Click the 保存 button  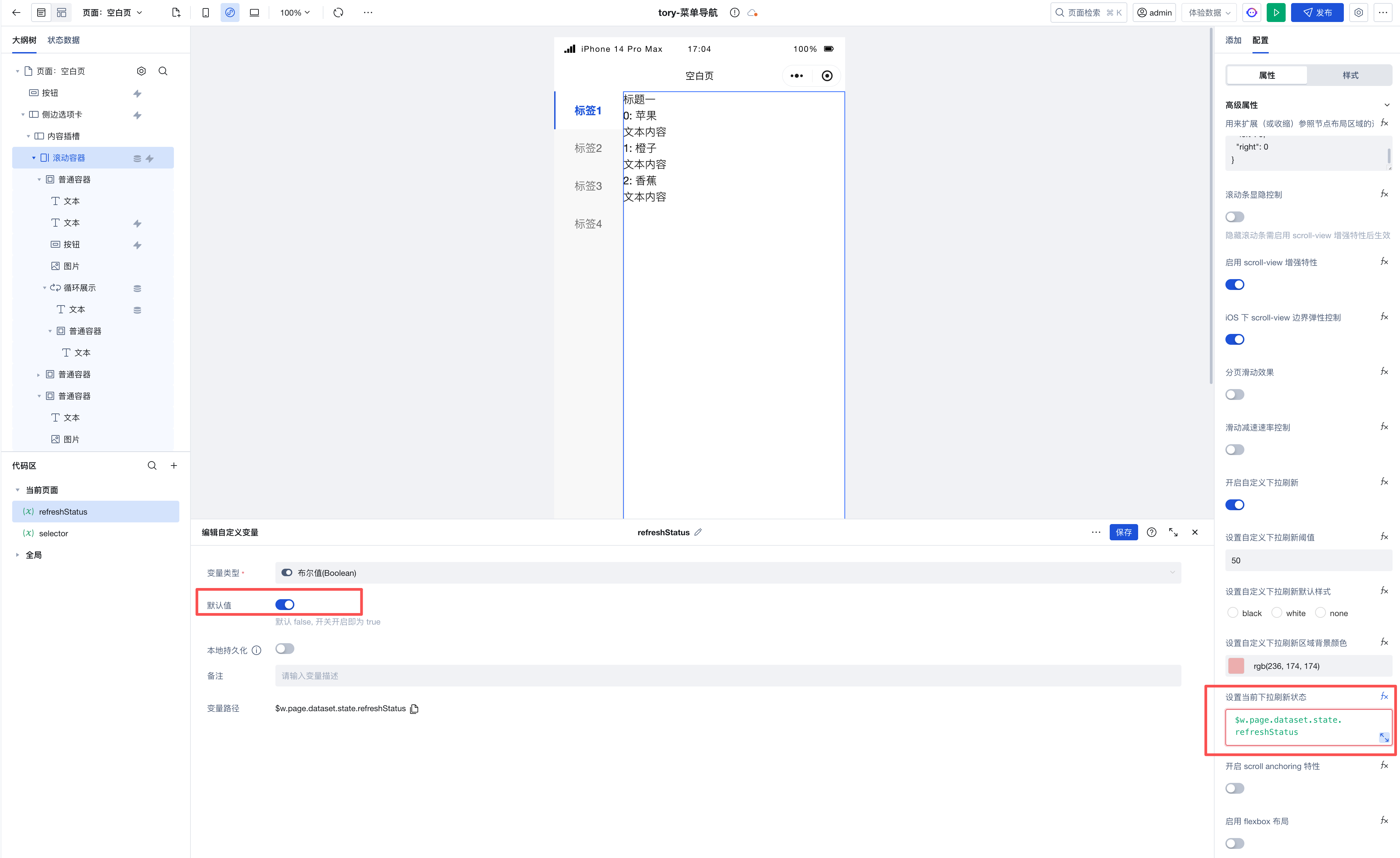(x=1123, y=533)
